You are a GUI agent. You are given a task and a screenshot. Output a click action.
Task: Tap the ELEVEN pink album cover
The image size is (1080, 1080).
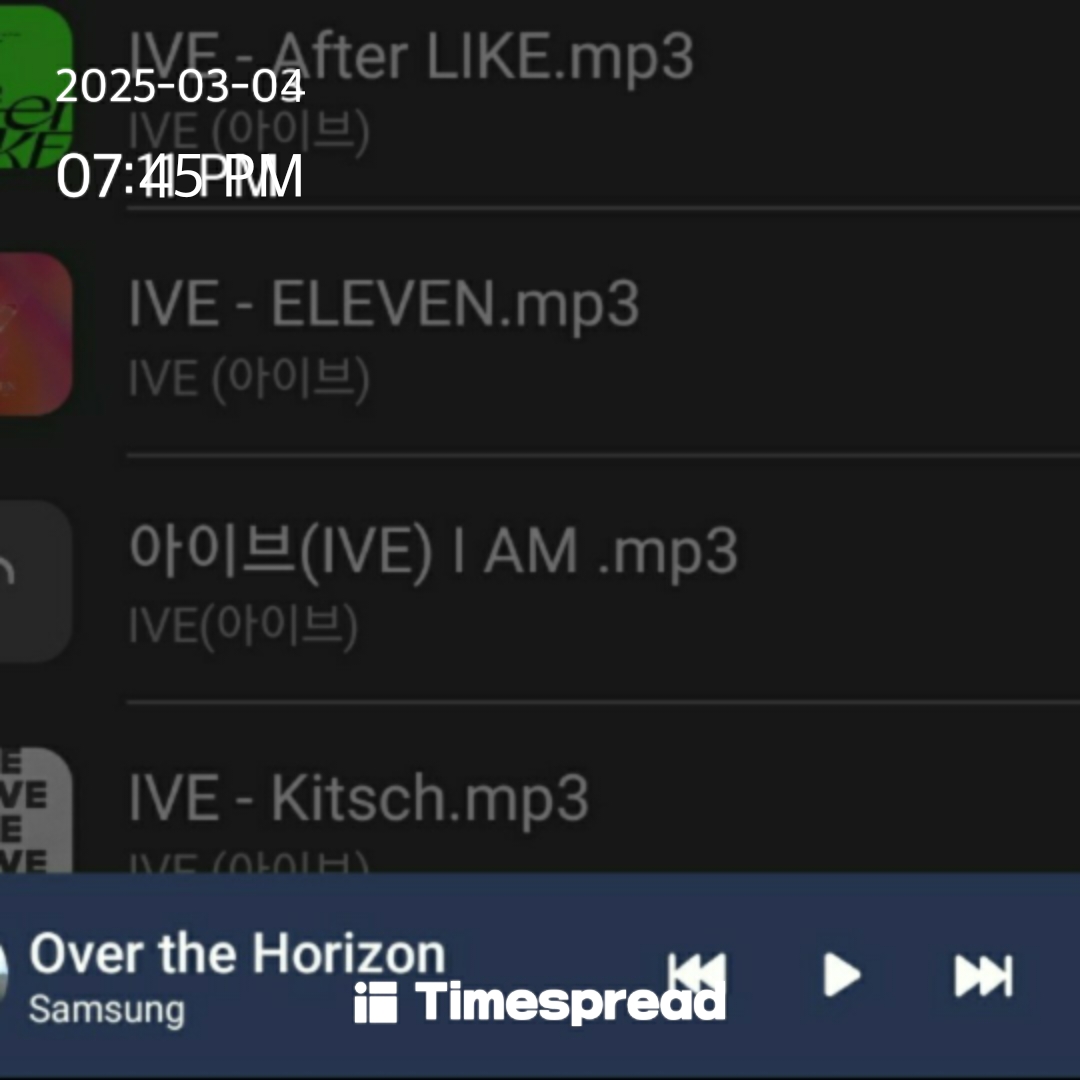click(x=36, y=334)
